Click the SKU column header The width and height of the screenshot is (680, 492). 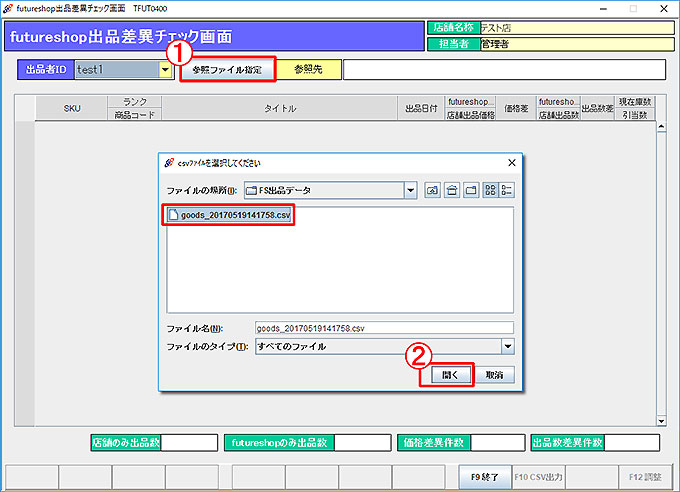72,108
